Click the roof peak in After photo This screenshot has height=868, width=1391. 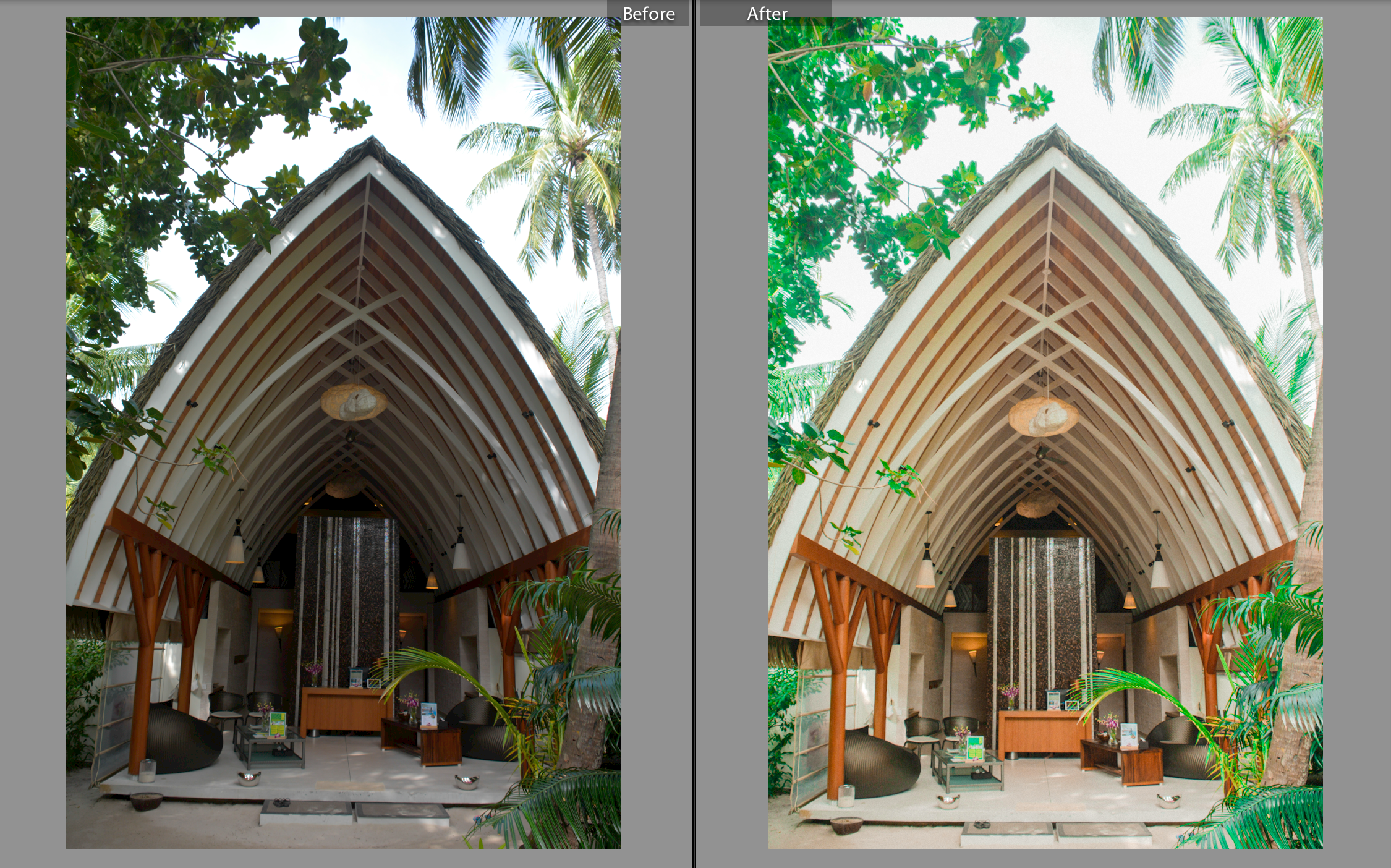(1056, 130)
